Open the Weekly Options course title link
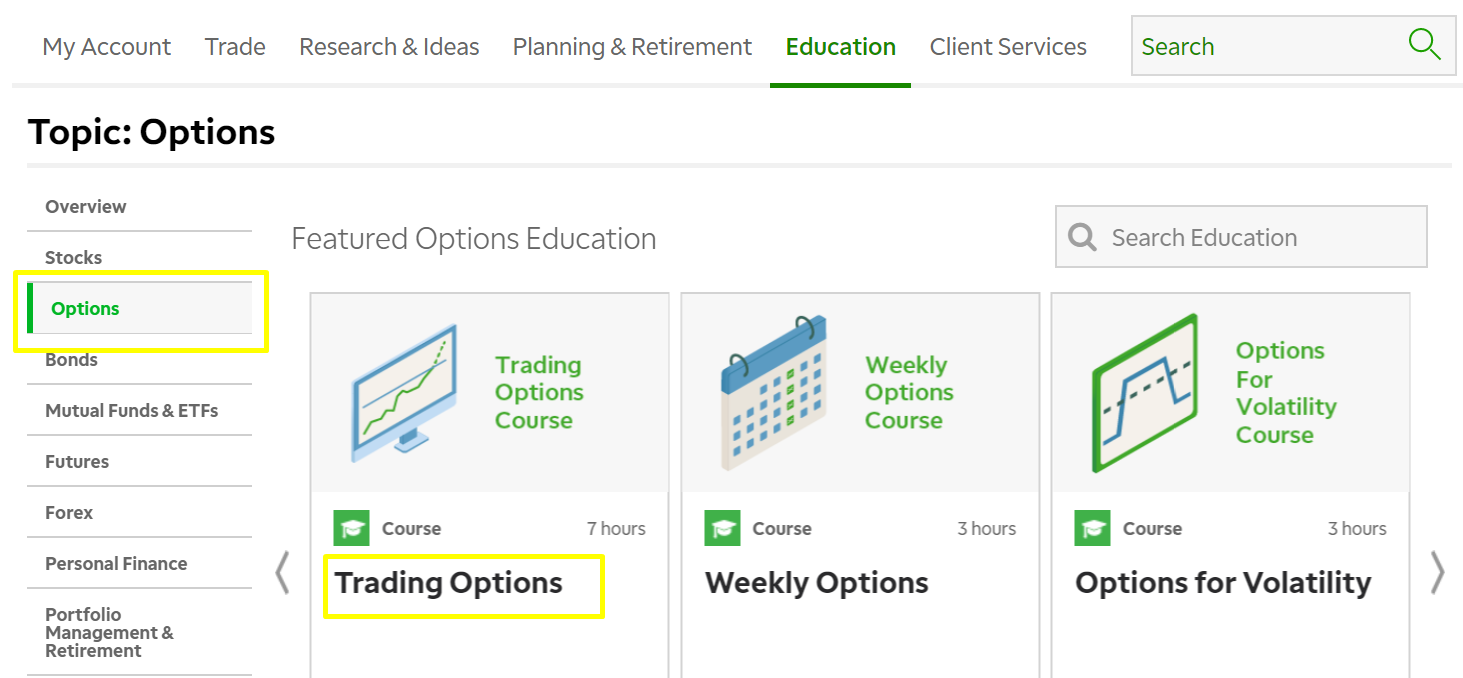 817,583
